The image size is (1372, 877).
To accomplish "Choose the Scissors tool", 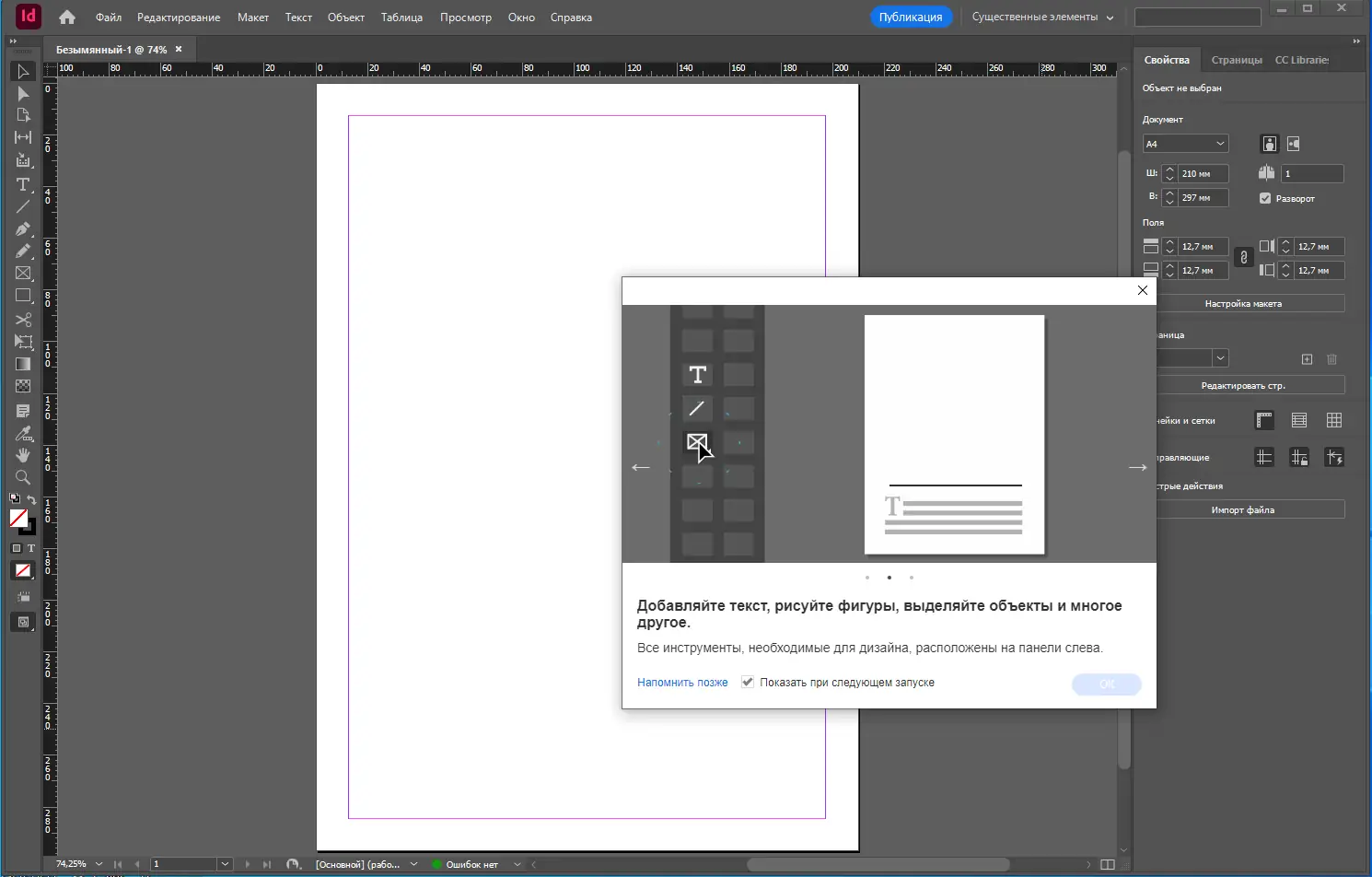I will coord(23,320).
